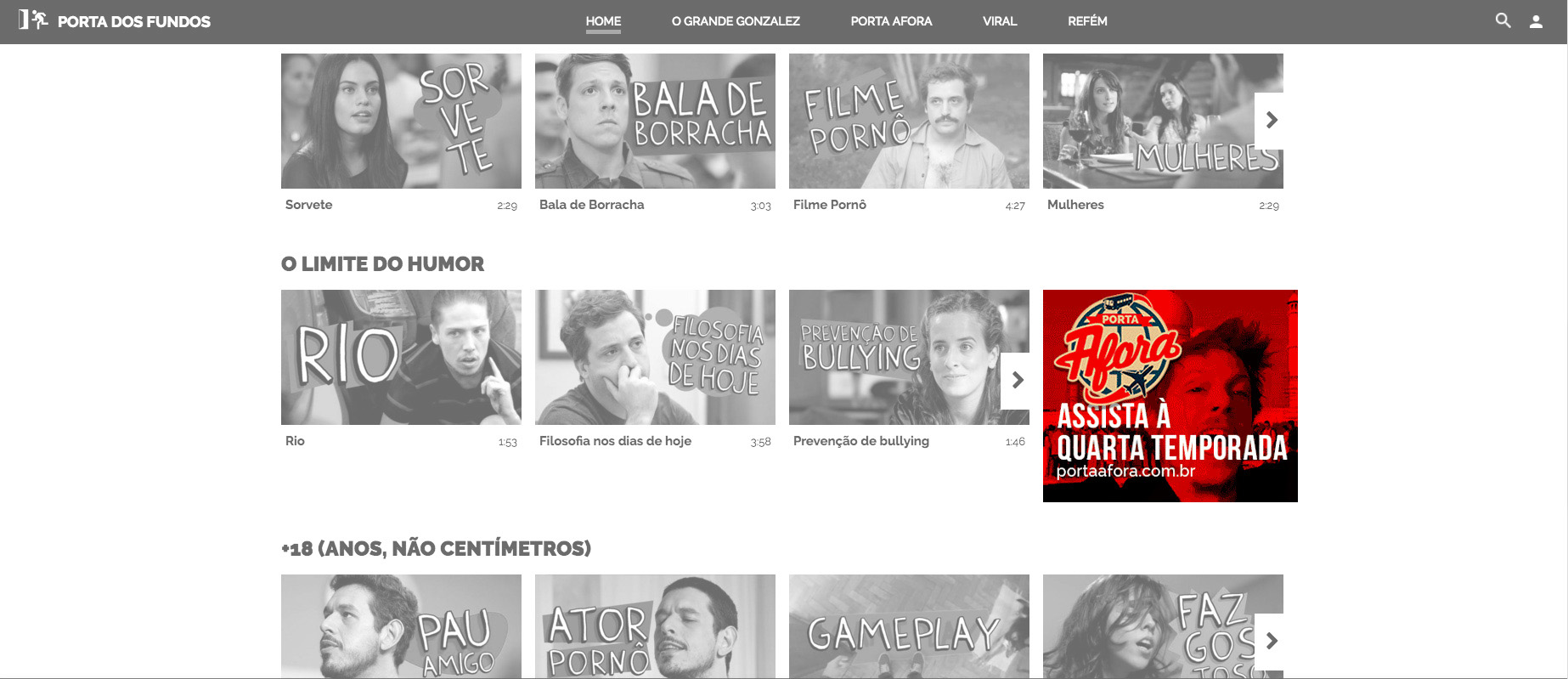The width and height of the screenshot is (1568, 679).
Task: Select the Home navigation tab
Action: click(x=603, y=21)
